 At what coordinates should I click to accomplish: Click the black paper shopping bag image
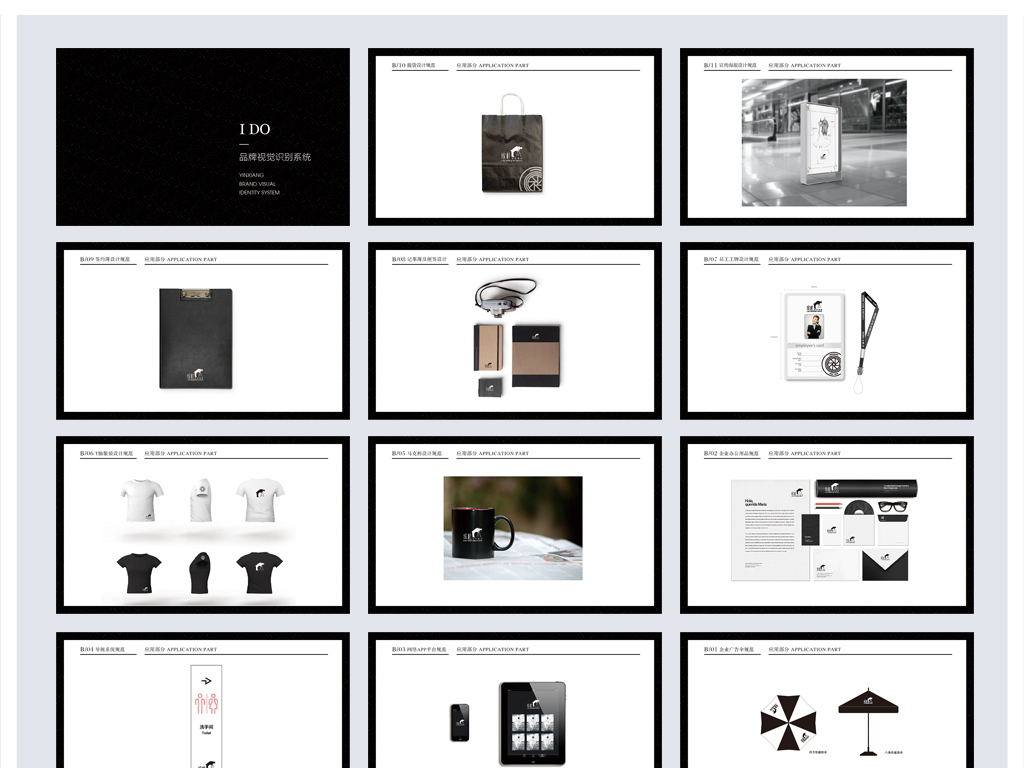click(512, 144)
